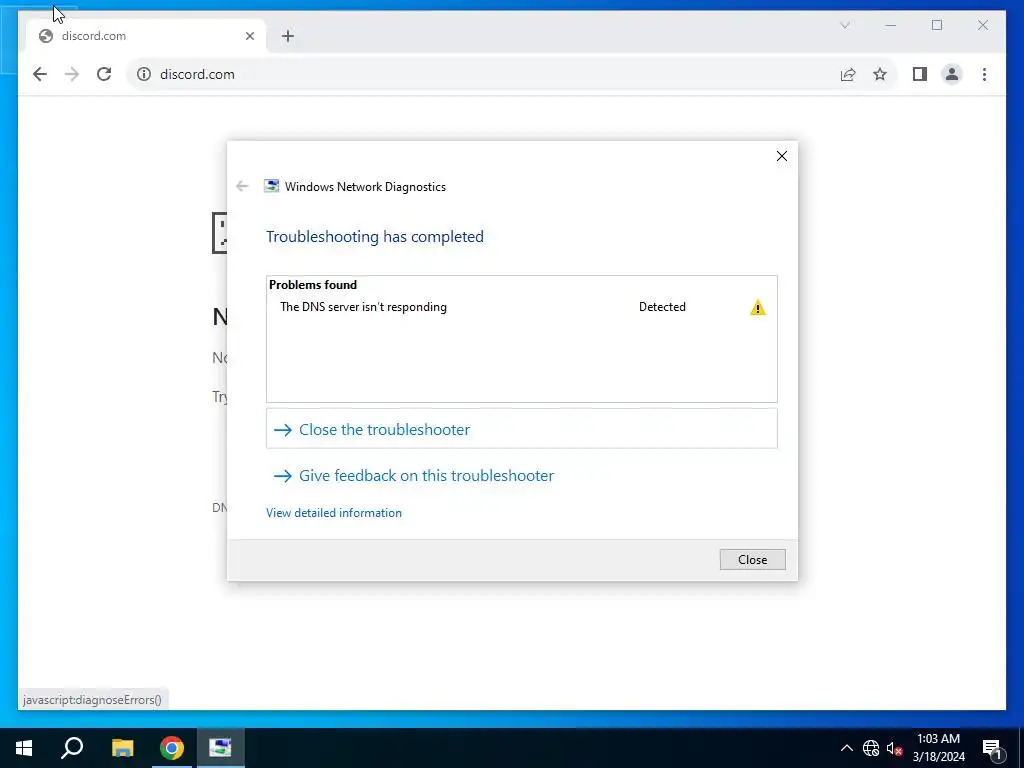Select the discord.com browser tab

(146, 36)
